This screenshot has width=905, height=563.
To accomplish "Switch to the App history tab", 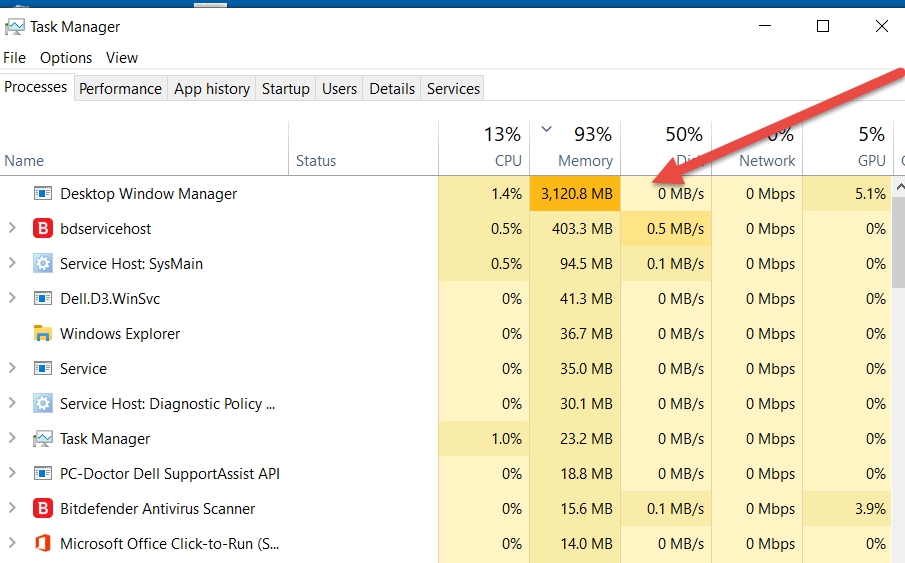I will coord(212,88).
